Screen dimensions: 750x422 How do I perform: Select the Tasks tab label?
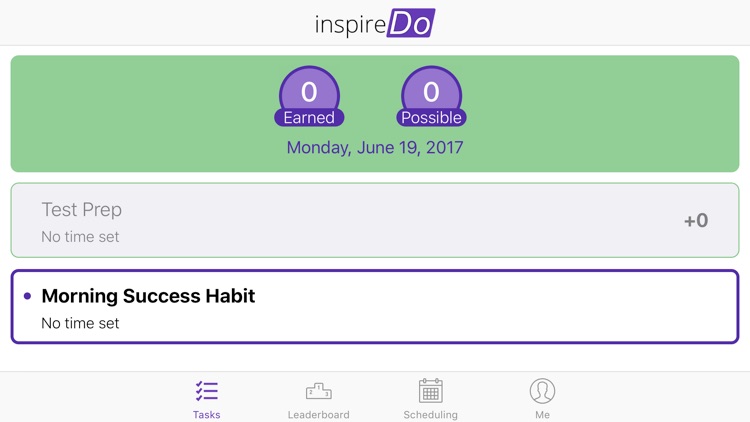point(207,414)
